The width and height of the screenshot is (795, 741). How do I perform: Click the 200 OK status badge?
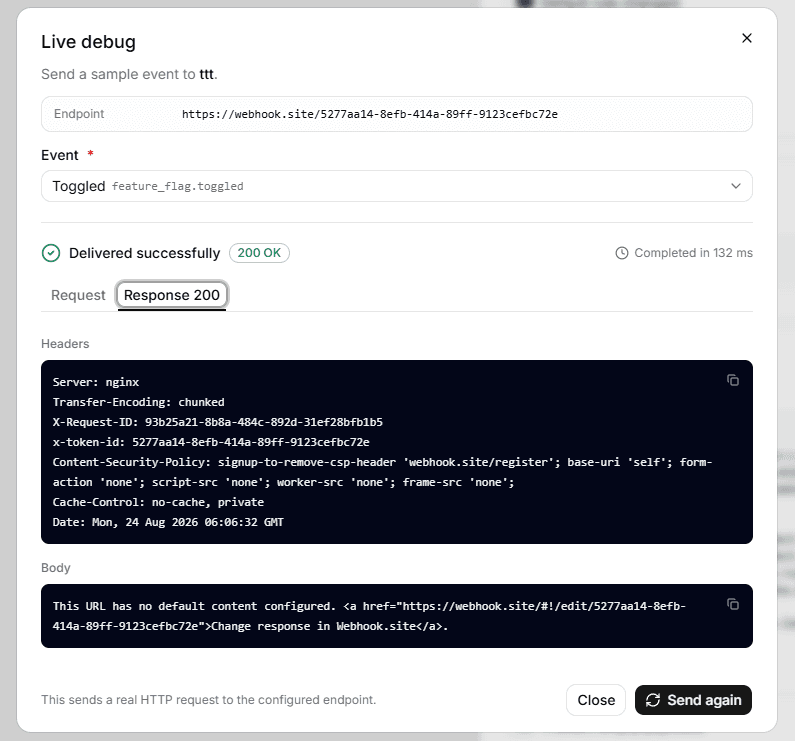click(259, 253)
